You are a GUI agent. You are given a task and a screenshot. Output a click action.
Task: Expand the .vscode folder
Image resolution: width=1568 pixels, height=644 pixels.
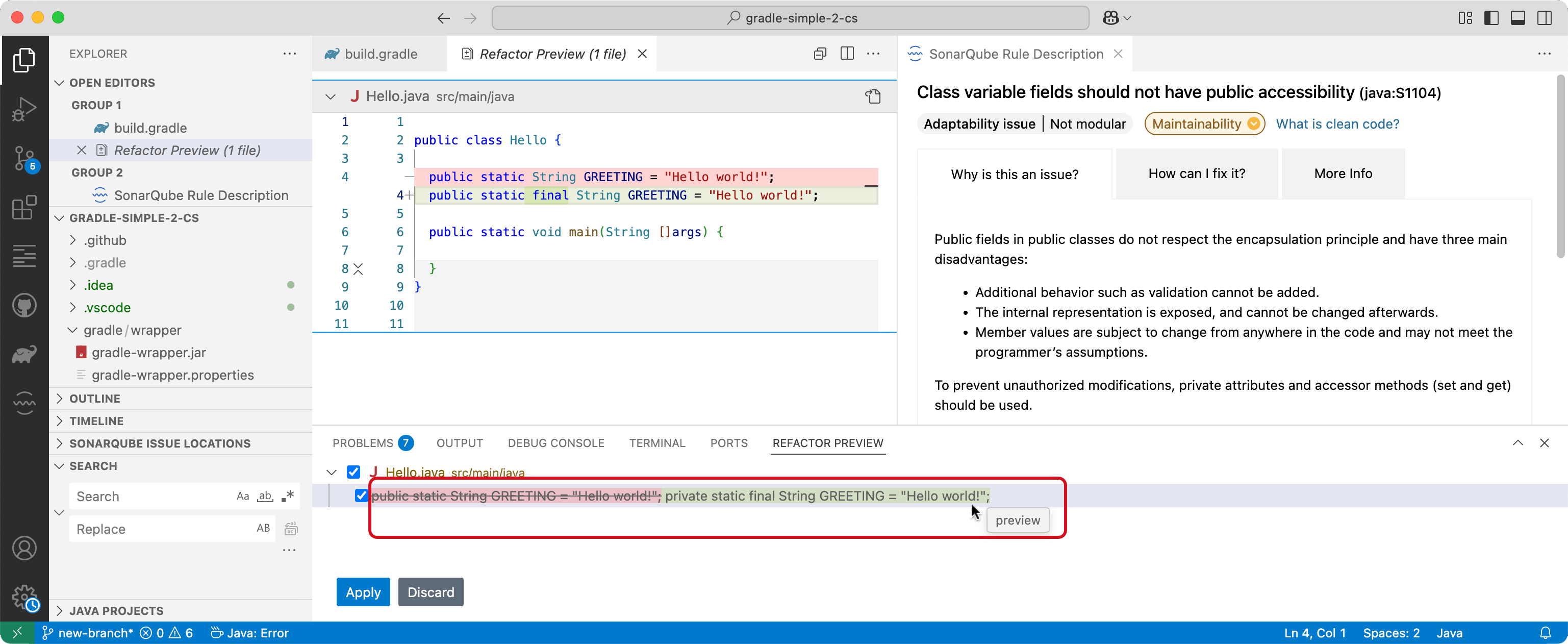tap(73, 307)
